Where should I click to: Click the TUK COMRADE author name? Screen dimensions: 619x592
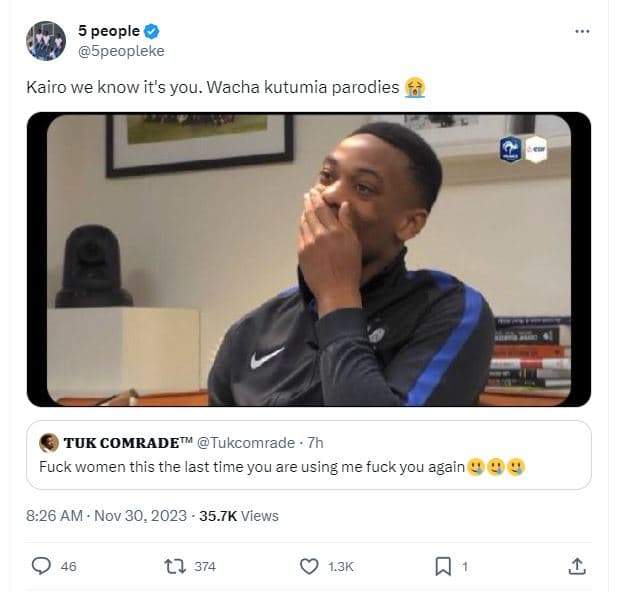[x=129, y=442]
